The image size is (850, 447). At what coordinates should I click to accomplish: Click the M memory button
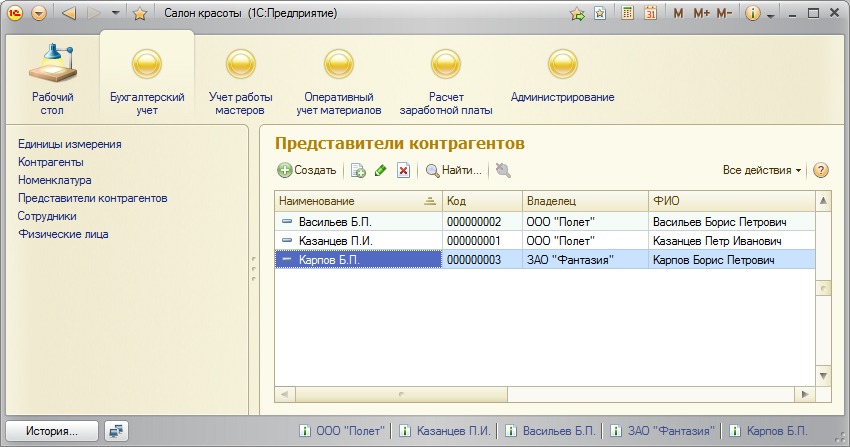click(x=678, y=14)
